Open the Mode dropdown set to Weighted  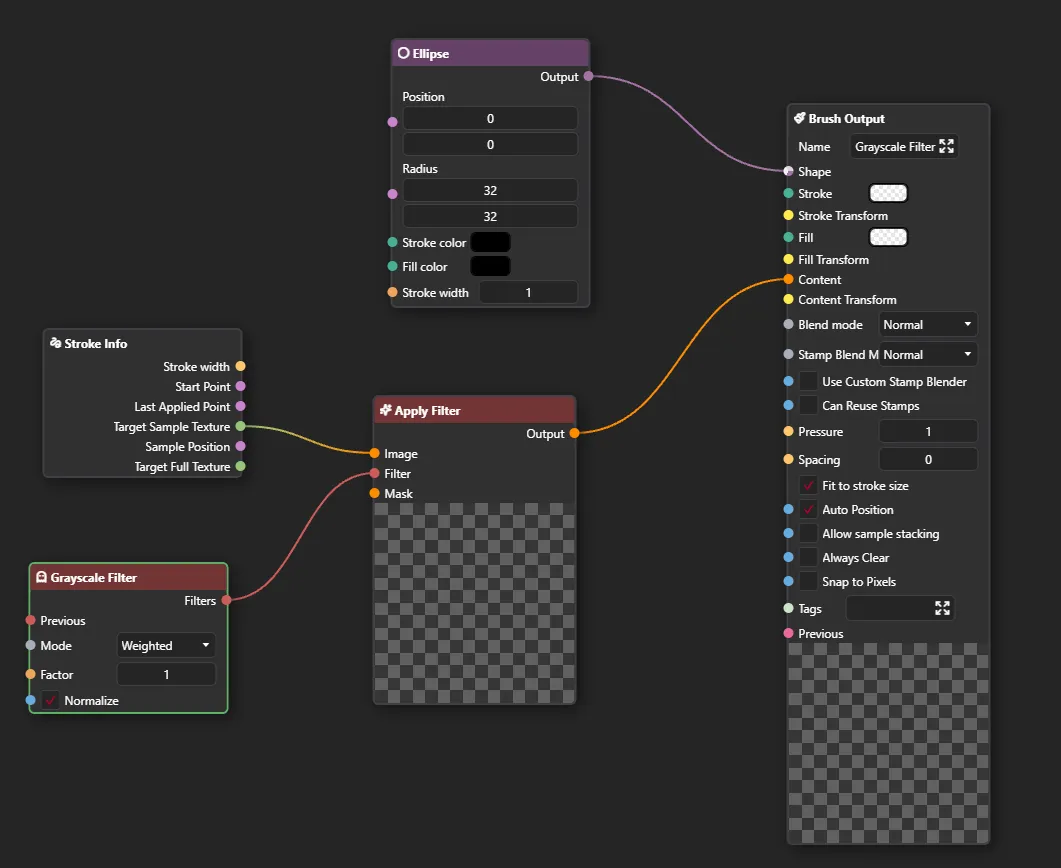click(165, 645)
